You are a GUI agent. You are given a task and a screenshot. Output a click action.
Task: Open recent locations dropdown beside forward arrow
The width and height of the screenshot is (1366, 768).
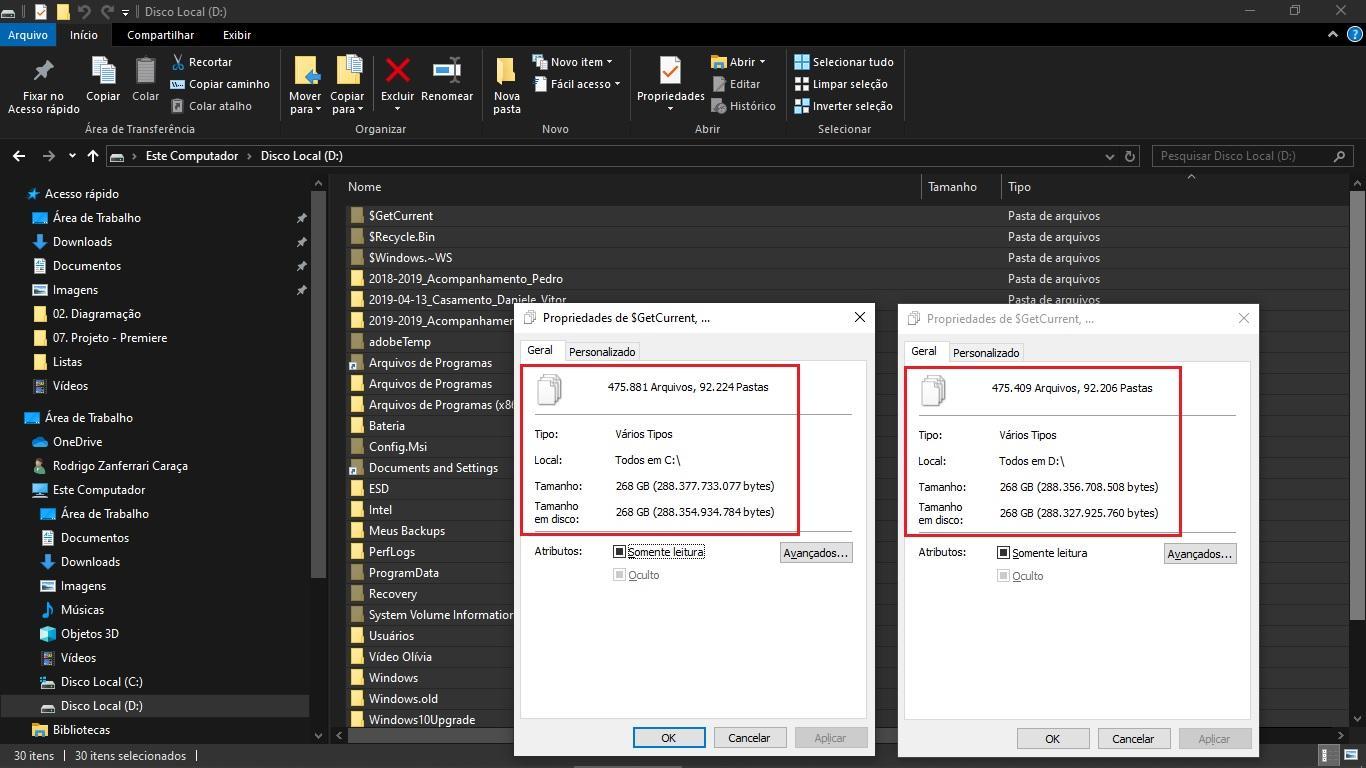coord(72,156)
